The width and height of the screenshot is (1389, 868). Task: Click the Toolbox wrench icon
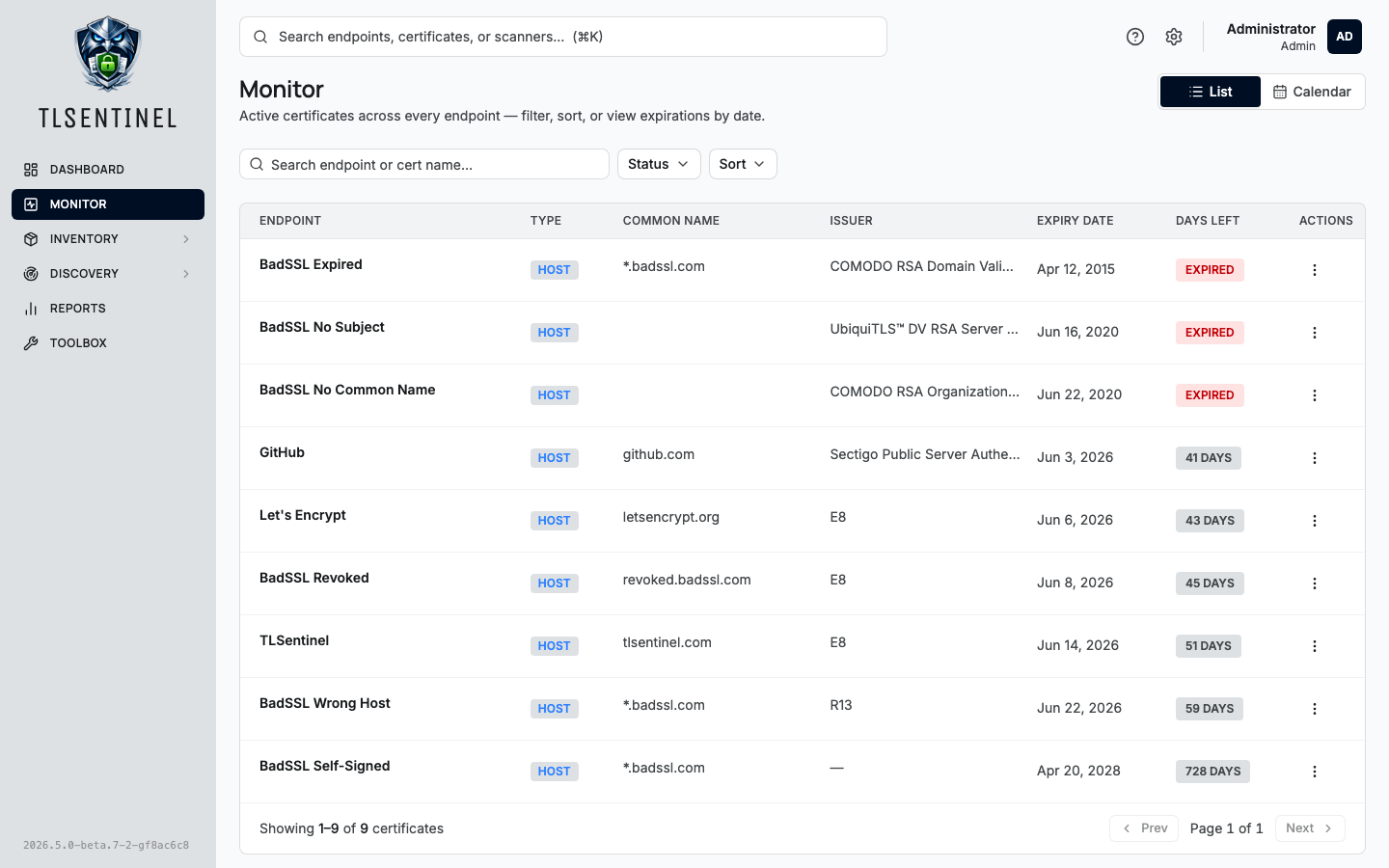click(31, 343)
